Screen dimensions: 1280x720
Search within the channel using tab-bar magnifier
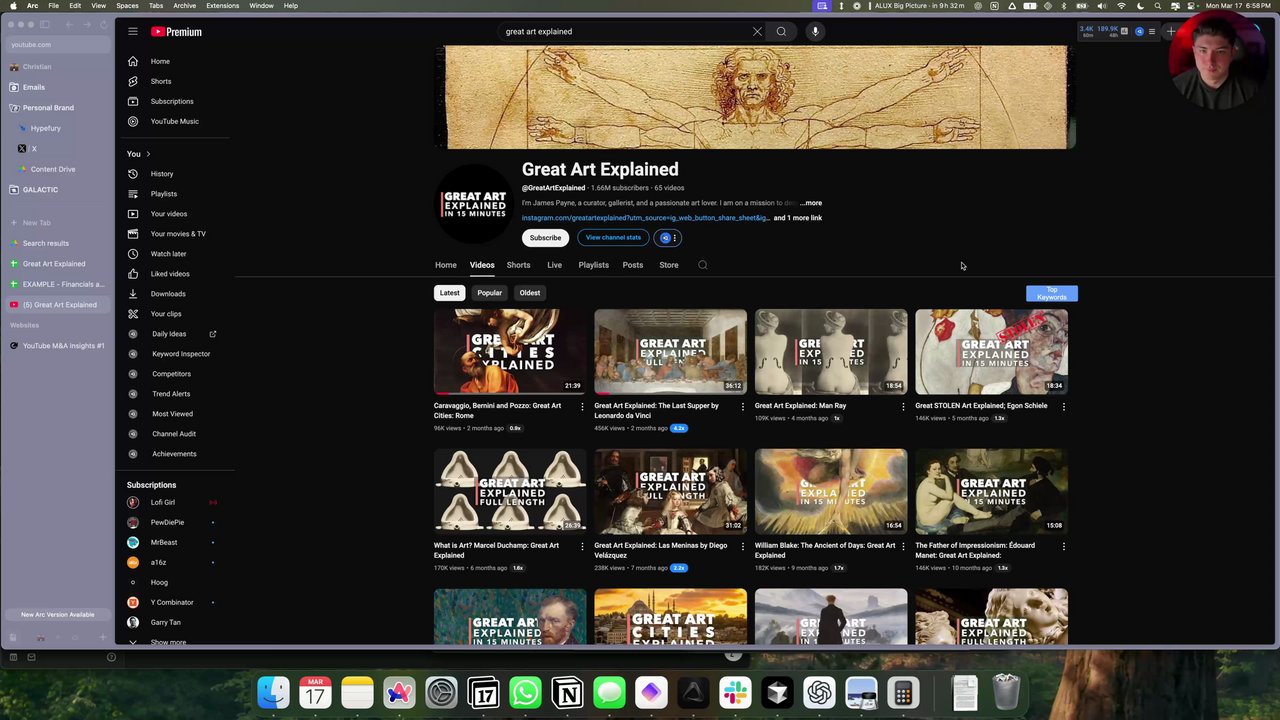702,265
